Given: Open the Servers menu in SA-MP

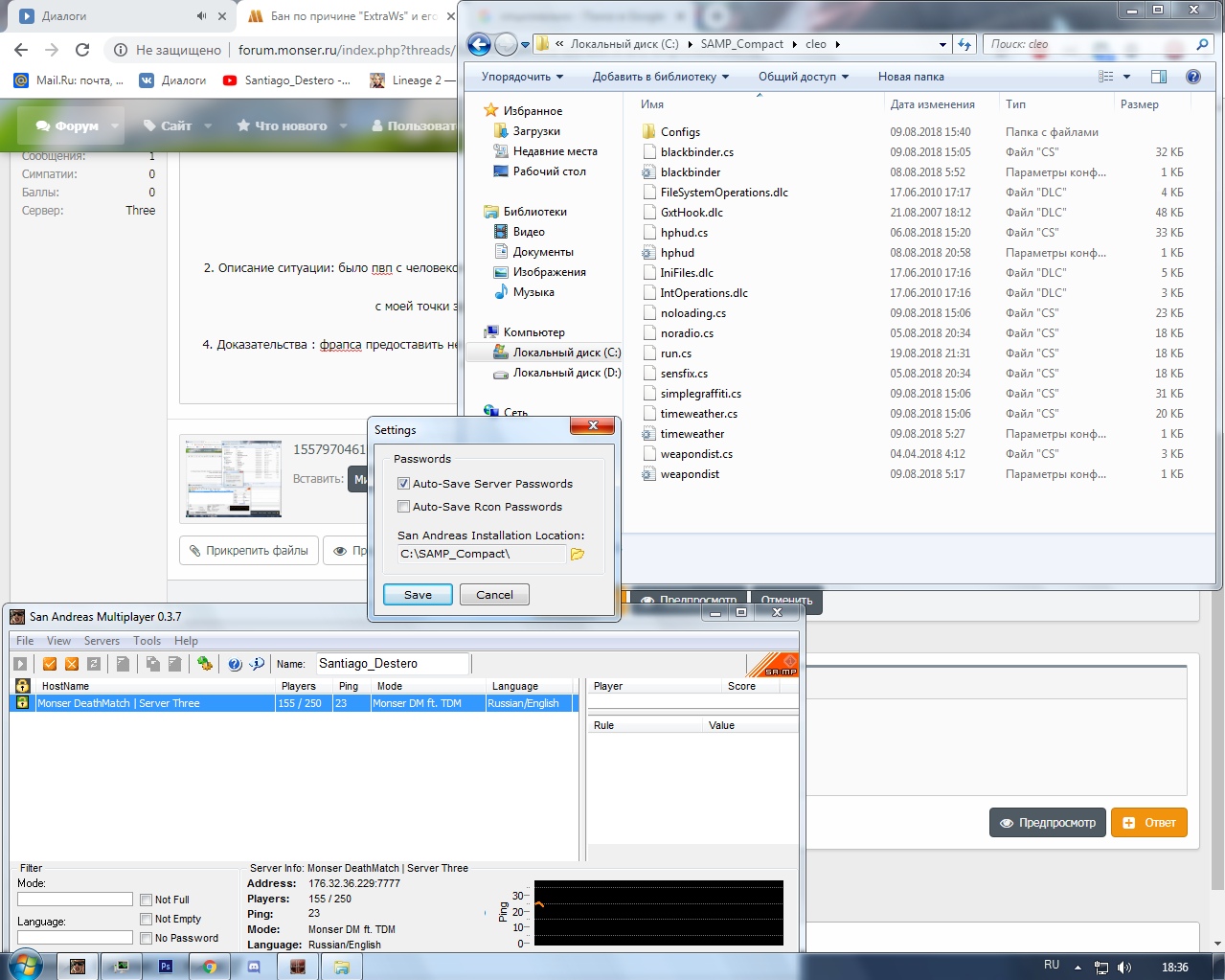Looking at the screenshot, I should coord(102,641).
